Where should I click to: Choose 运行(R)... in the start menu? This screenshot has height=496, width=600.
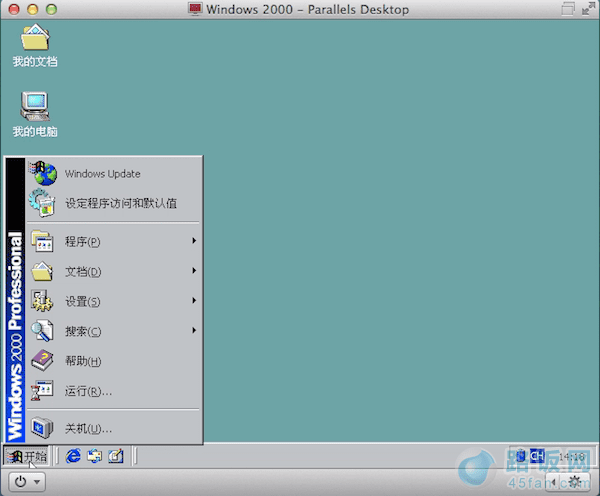point(114,391)
